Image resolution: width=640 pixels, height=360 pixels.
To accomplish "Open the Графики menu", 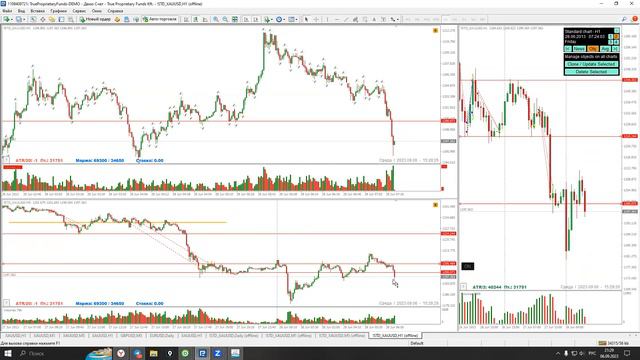I will click(x=59, y=11).
